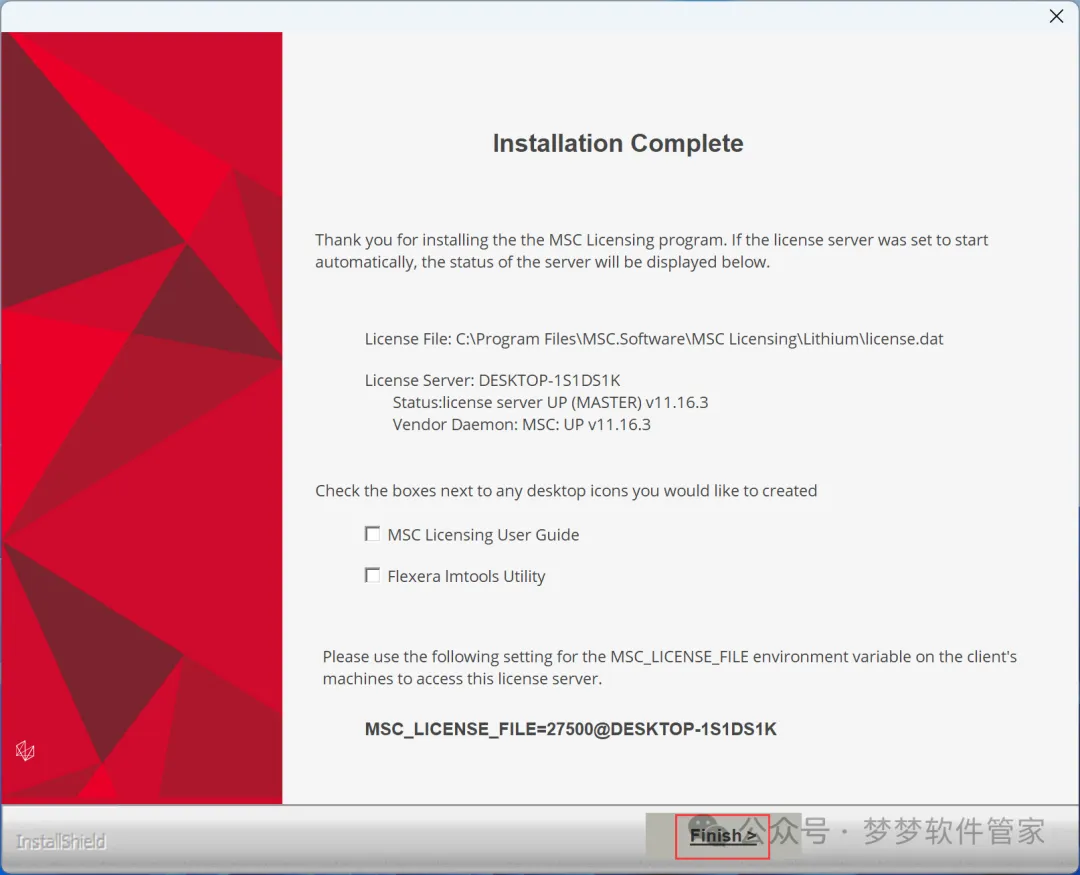Close the installer window
Viewport: 1080px width, 875px height.
(1056, 16)
